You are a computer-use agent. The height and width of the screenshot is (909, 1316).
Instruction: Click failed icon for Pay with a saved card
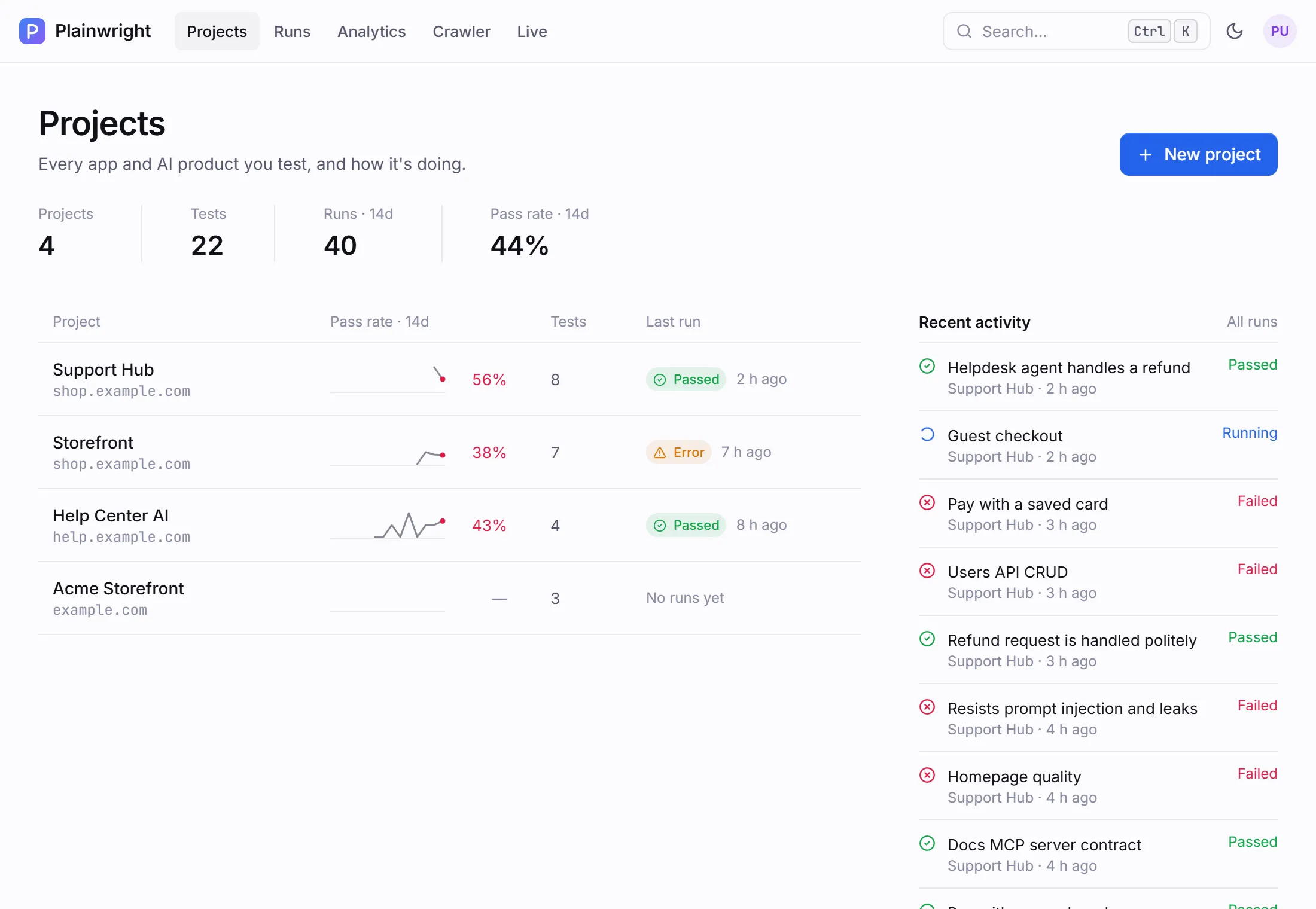(927, 502)
